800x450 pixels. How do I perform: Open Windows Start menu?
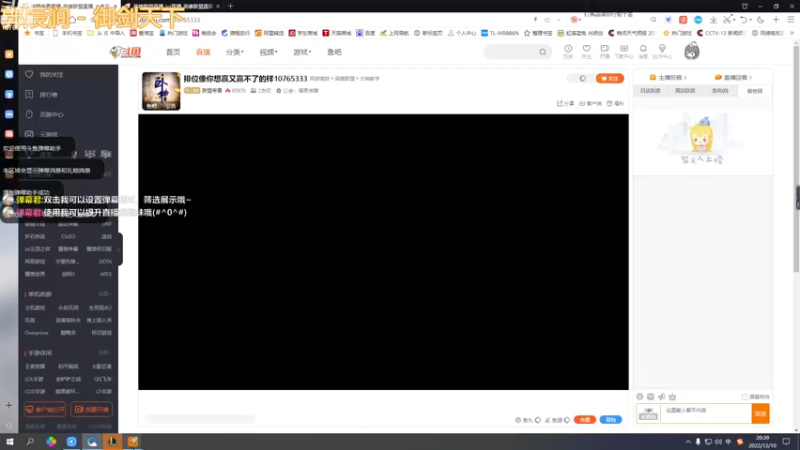pos(10,442)
